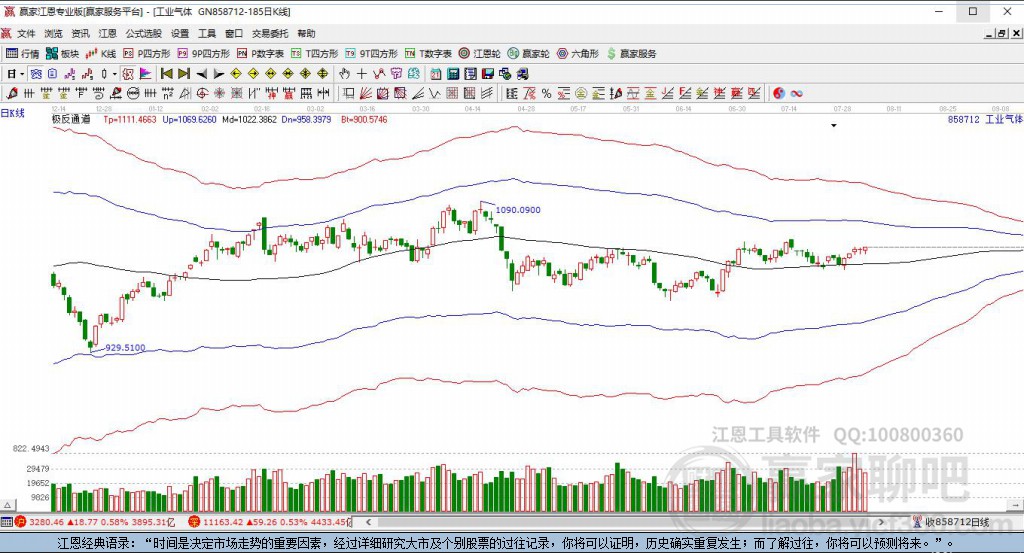Screen dimensions: 1024x553
Task: Select the Gann angle lines tool
Action: 418,93
